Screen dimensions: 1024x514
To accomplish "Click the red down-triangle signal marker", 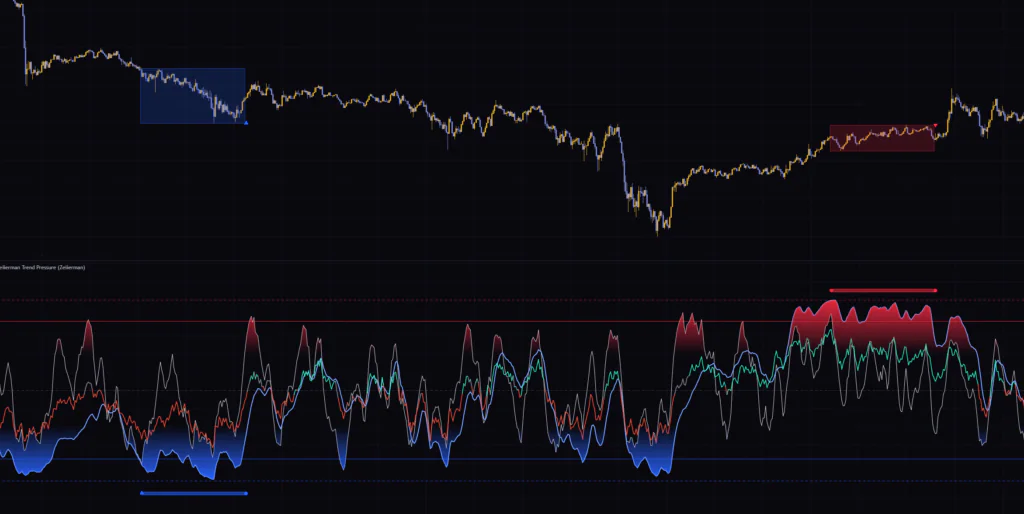I will [x=935, y=125].
